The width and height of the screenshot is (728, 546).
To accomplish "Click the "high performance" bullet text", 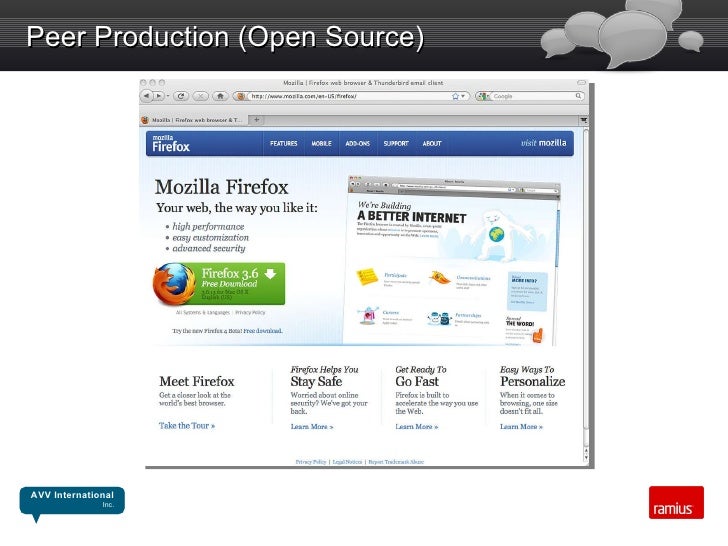I will point(208,227).
